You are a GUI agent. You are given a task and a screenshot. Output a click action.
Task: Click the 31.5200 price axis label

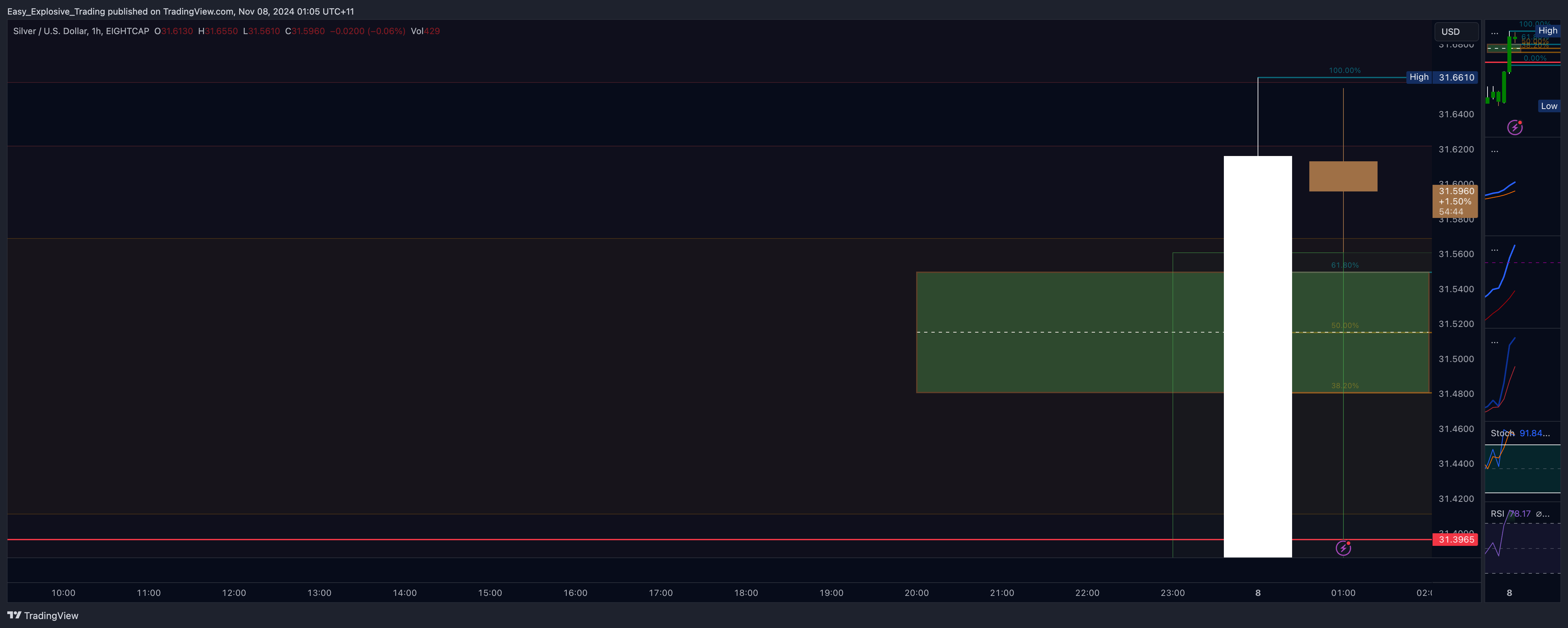1456,324
